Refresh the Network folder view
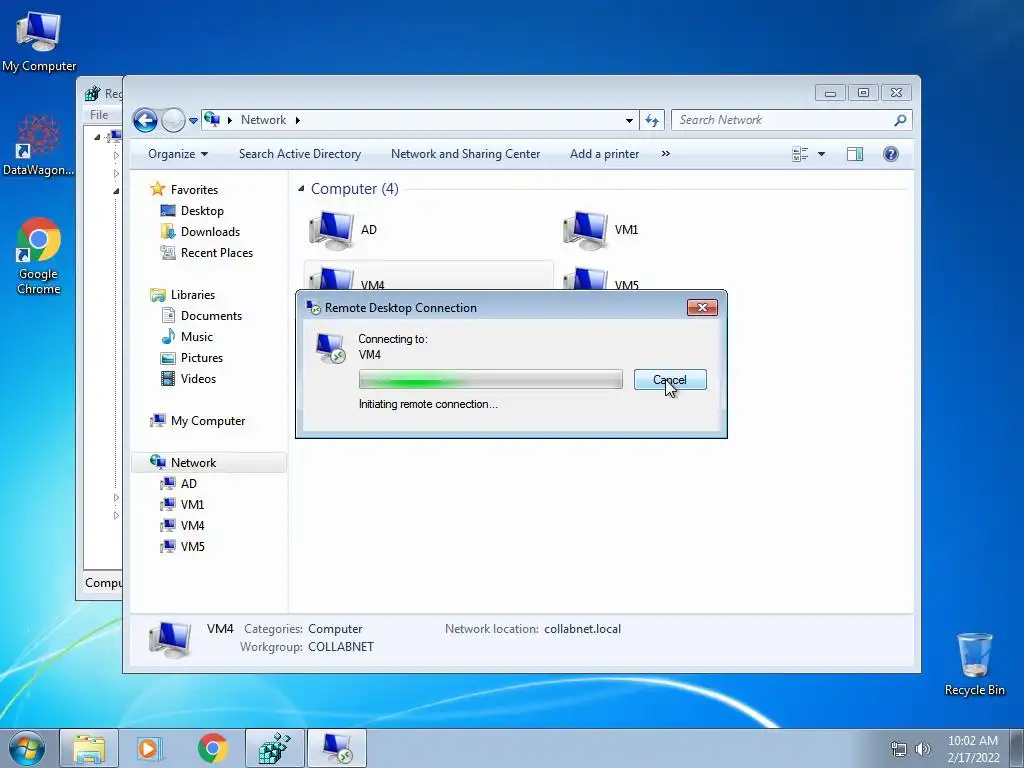 pos(652,120)
